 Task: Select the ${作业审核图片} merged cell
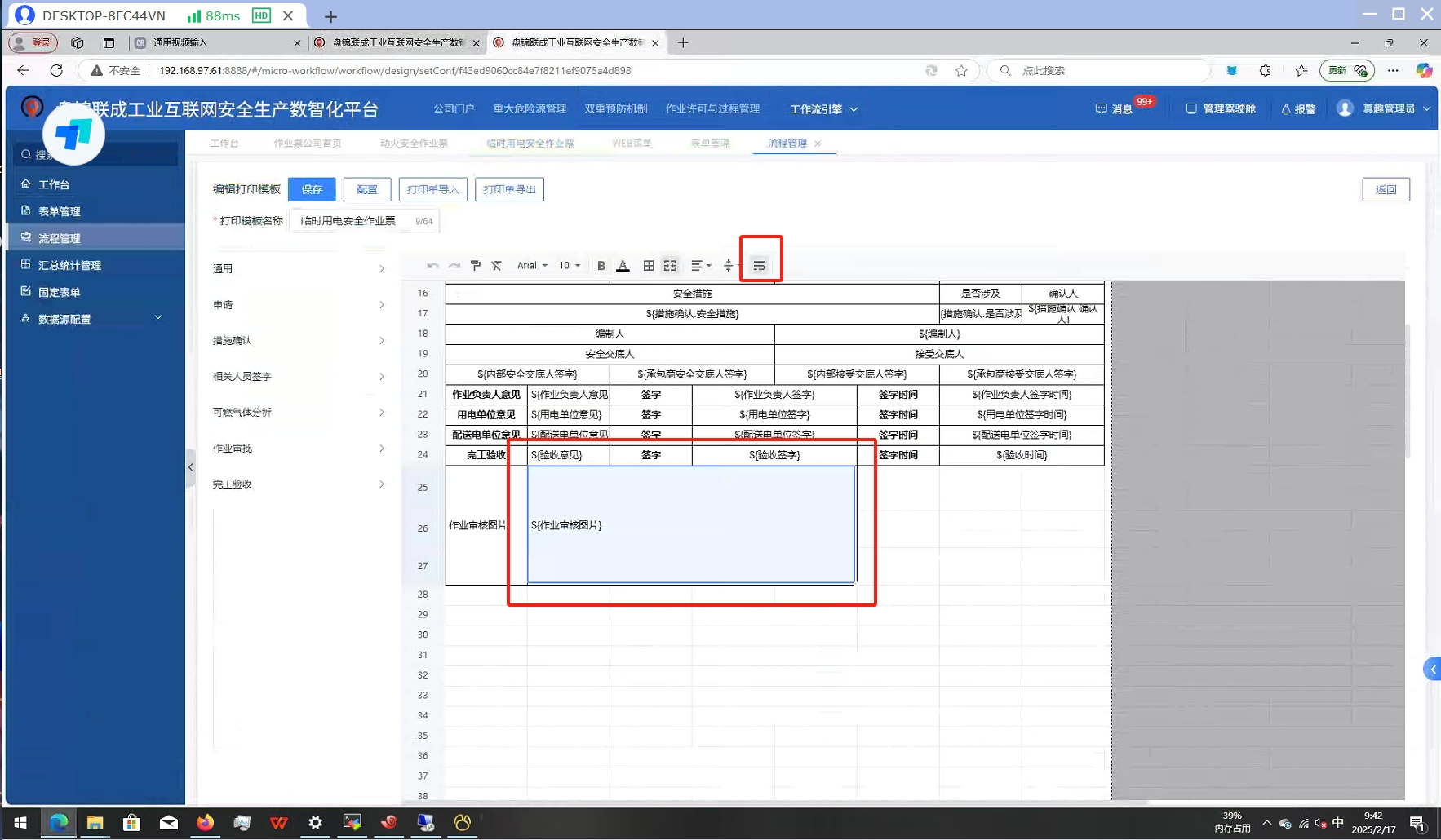691,525
